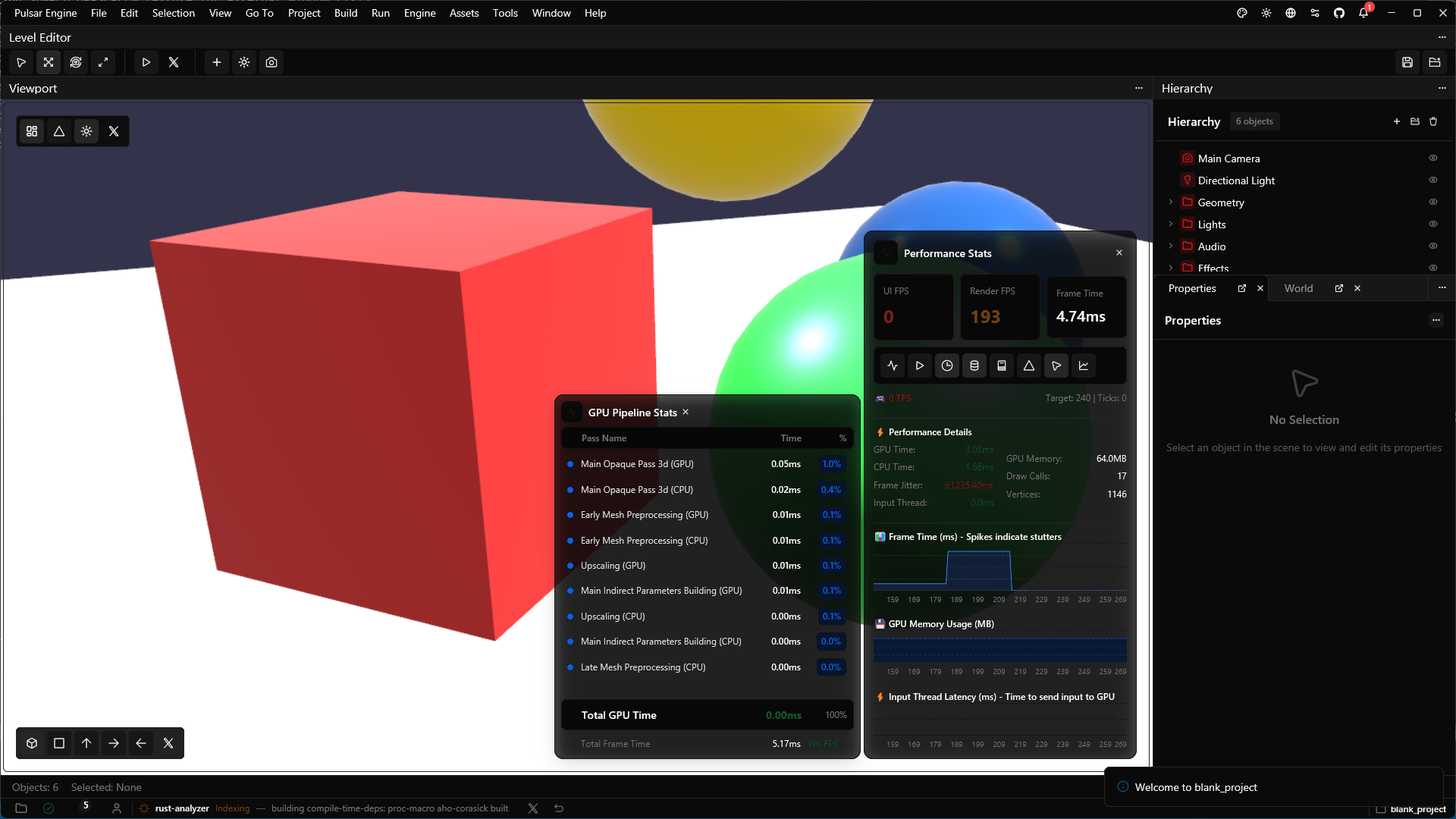The width and height of the screenshot is (1456, 819).
Task: Switch to the World tab
Action: click(1298, 288)
